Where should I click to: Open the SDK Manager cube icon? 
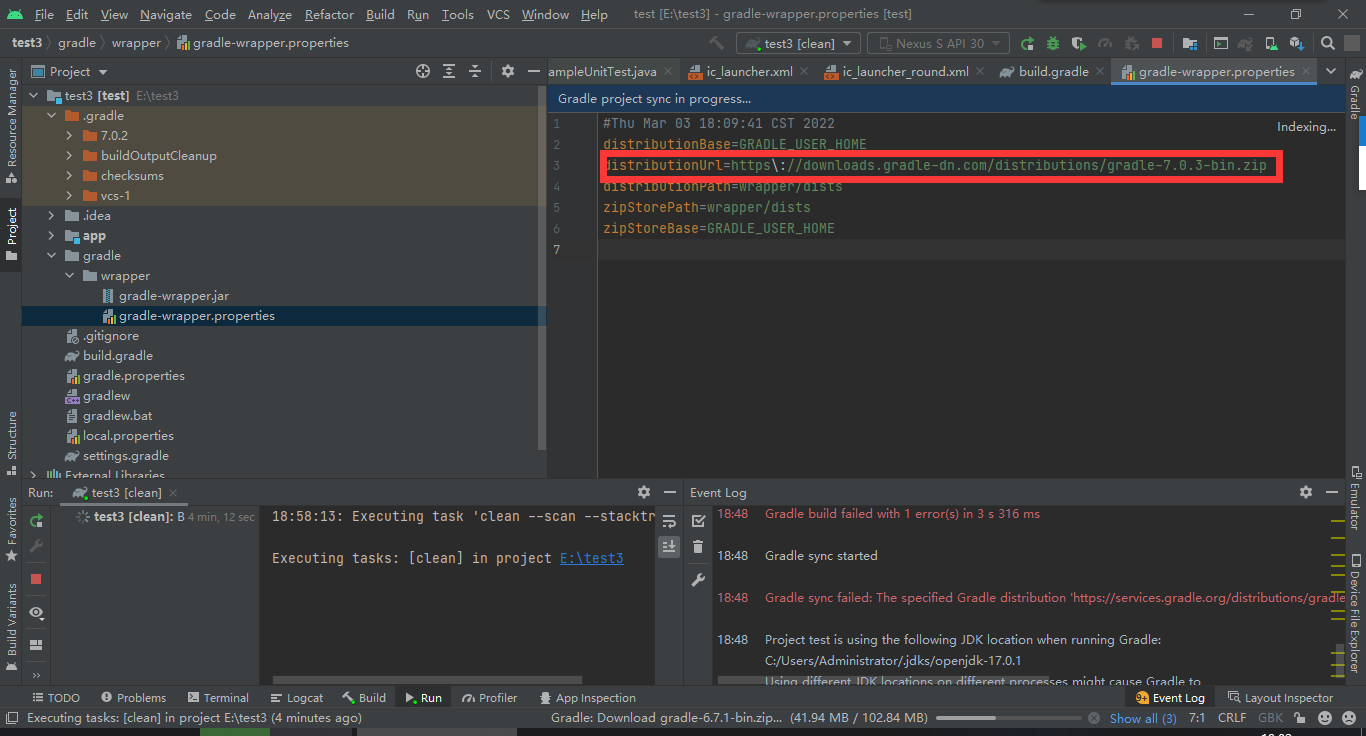tap(1297, 43)
